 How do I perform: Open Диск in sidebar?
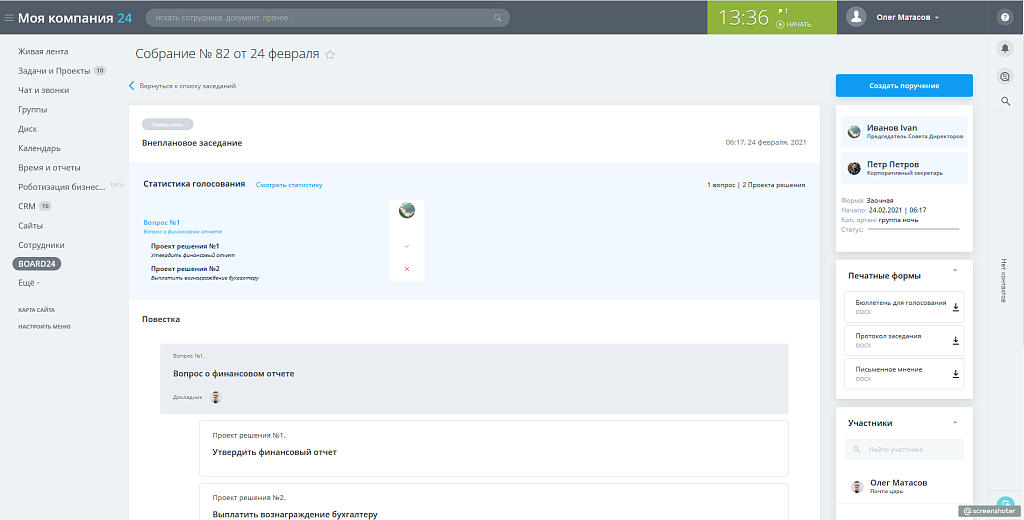point(27,129)
